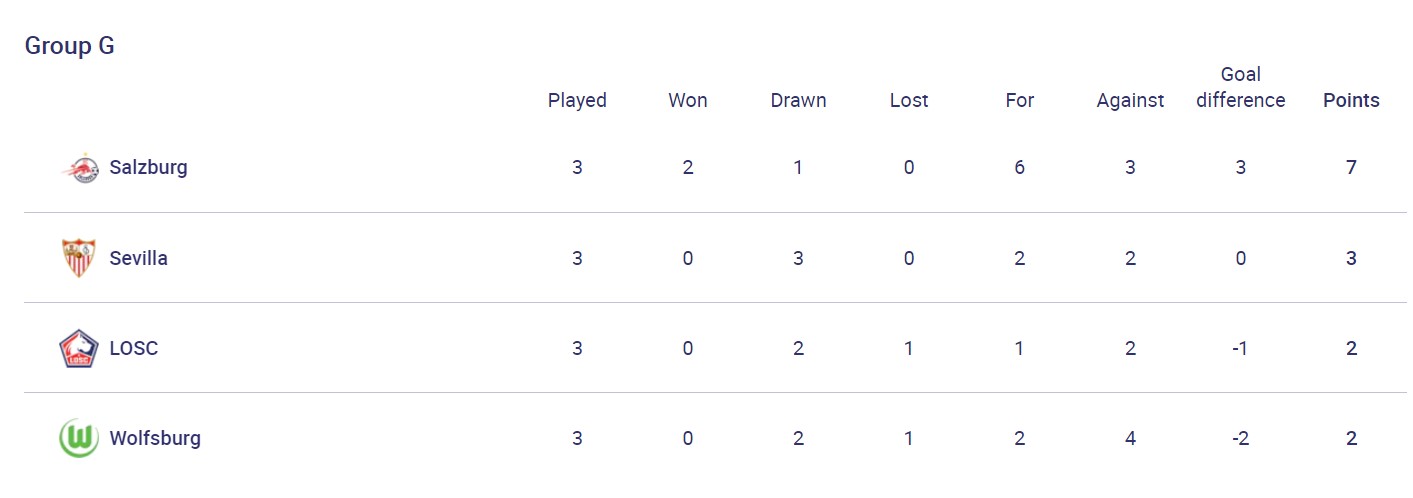Click the Played column header

click(577, 100)
